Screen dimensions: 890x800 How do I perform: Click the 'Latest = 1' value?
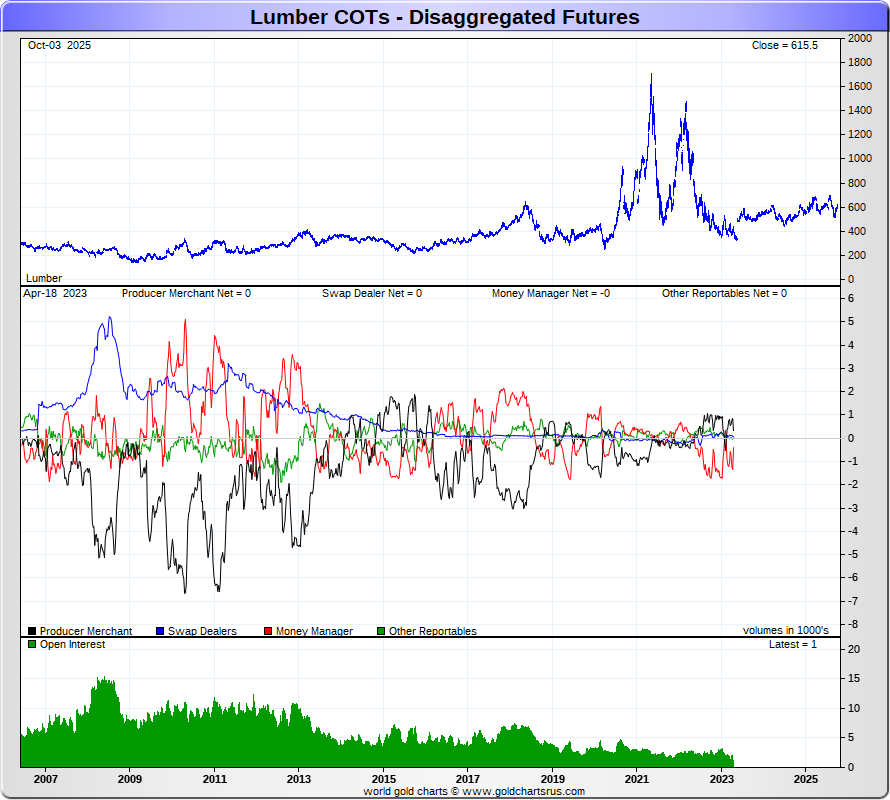pyautogui.click(x=792, y=644)
